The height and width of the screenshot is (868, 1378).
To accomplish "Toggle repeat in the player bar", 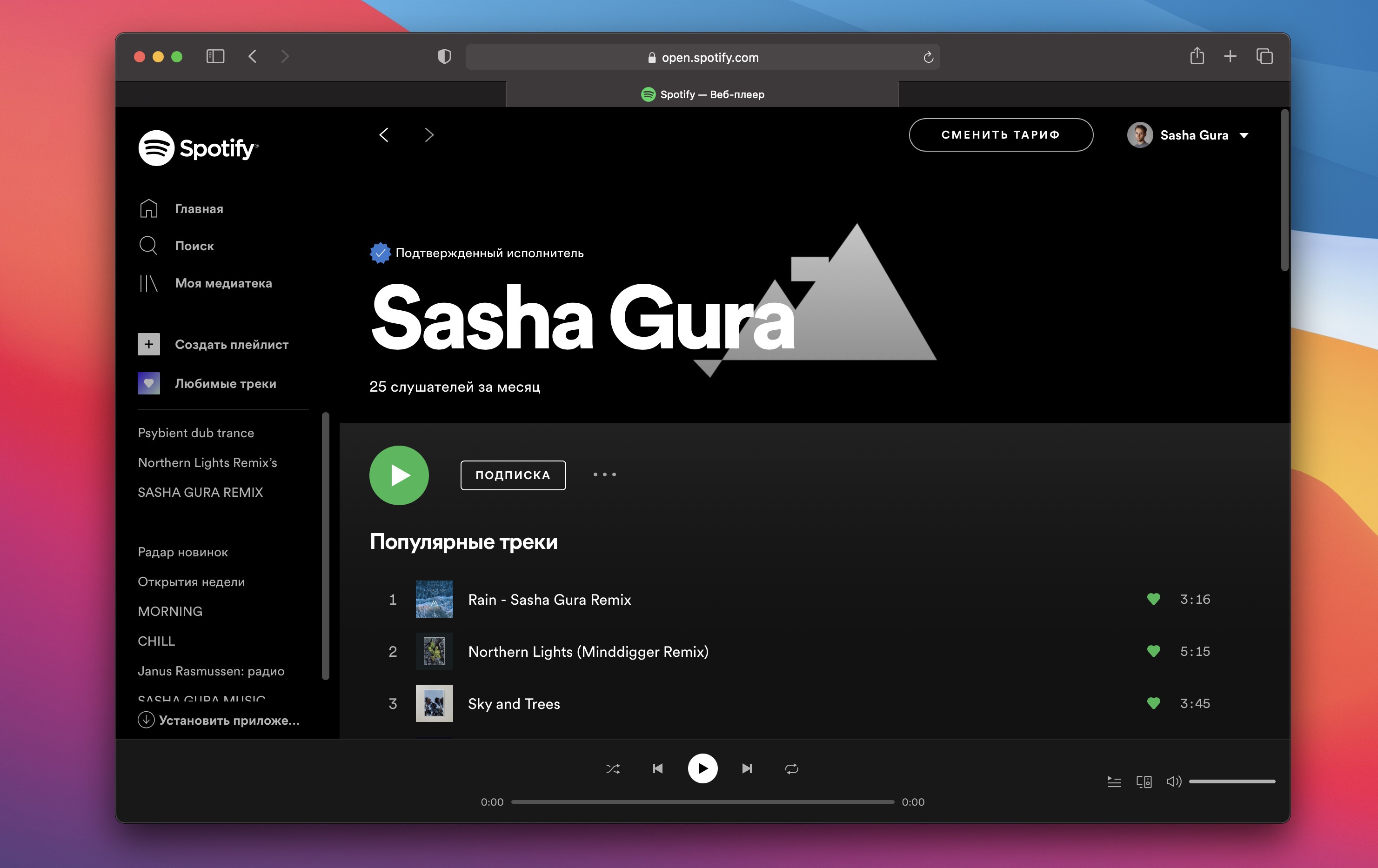I will tap(792, 769).
